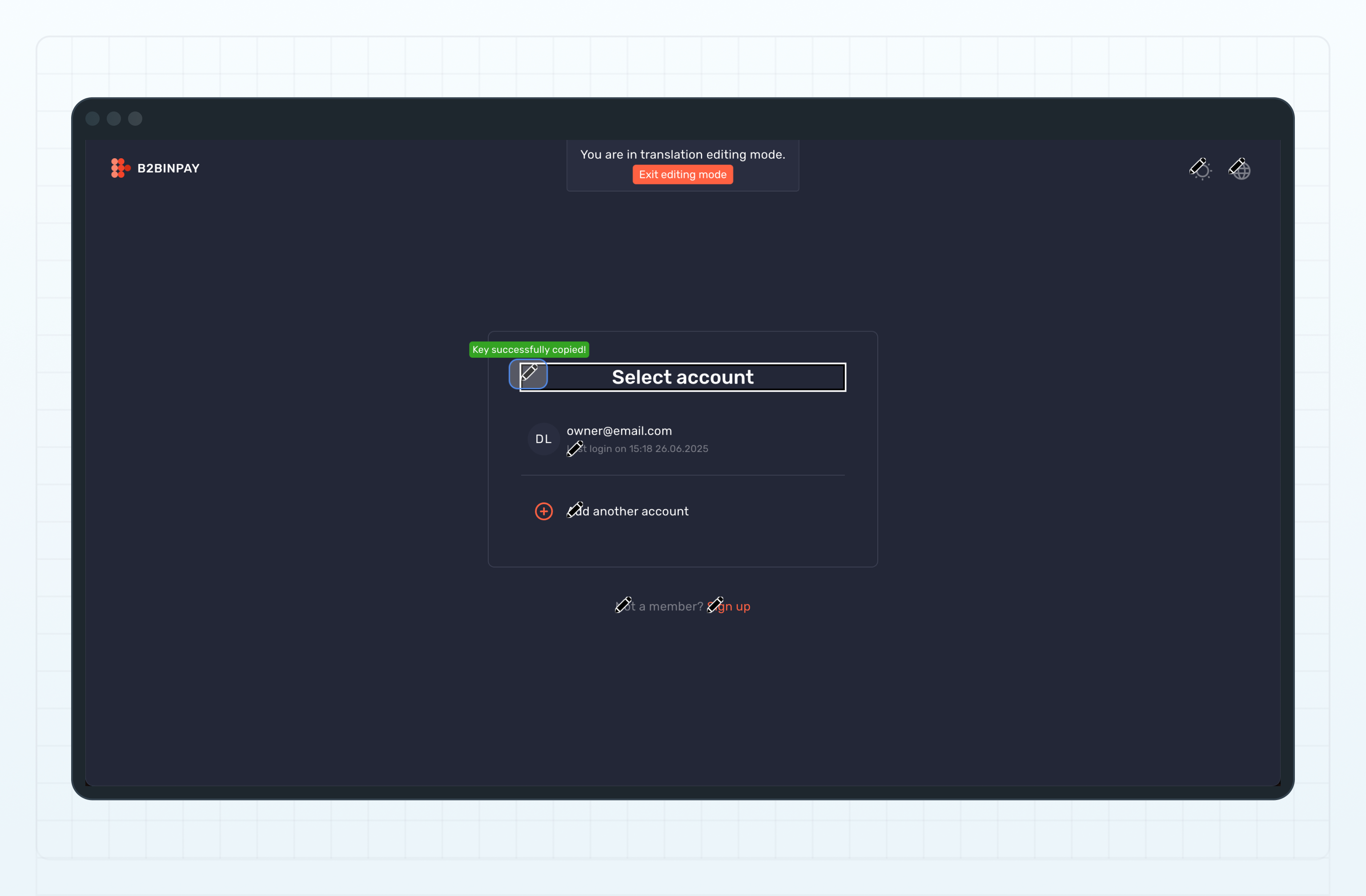Click the DL avatar circle

(x=543, y=439)
